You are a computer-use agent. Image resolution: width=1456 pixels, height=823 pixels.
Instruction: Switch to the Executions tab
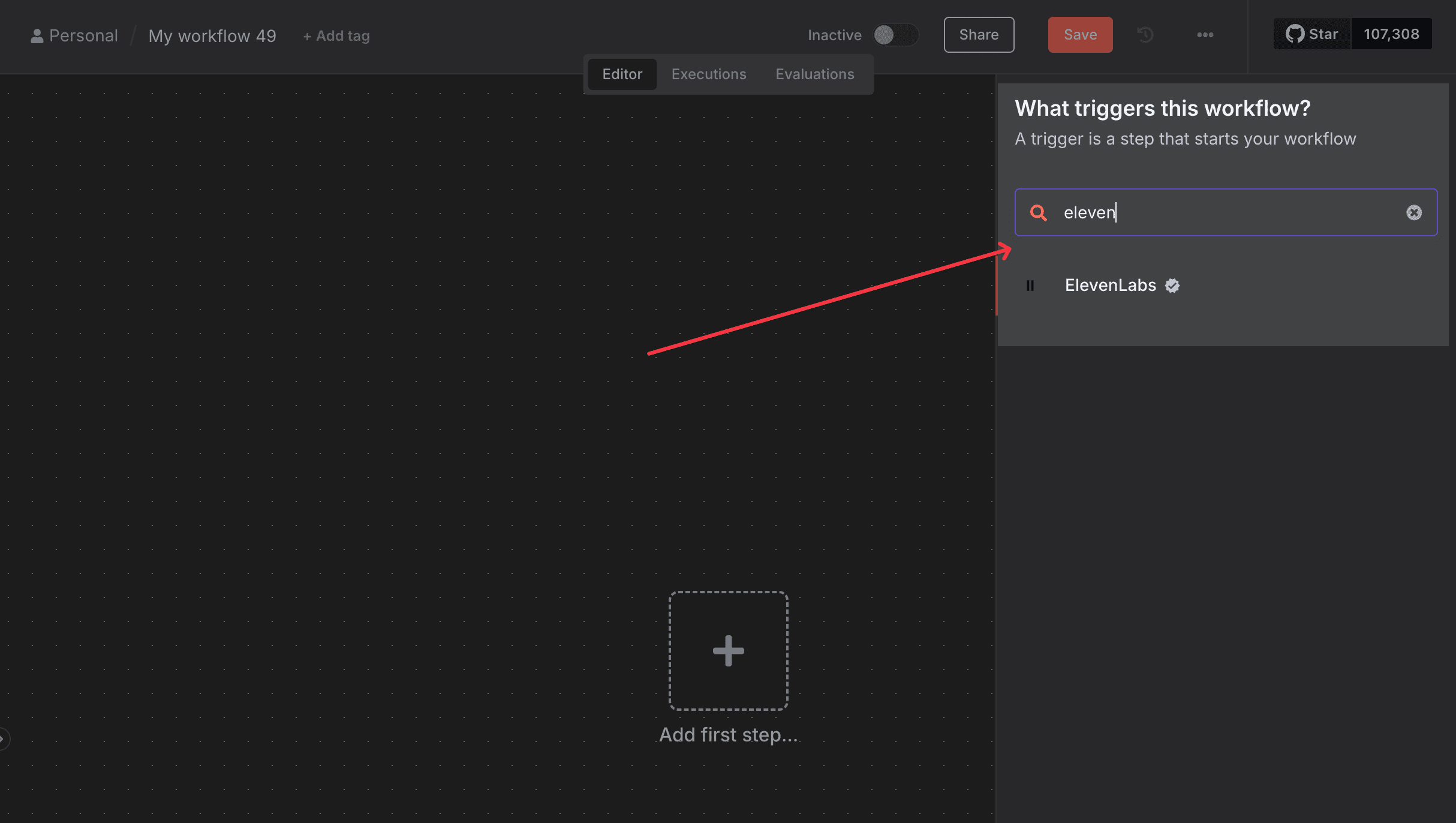click(708, 74)
